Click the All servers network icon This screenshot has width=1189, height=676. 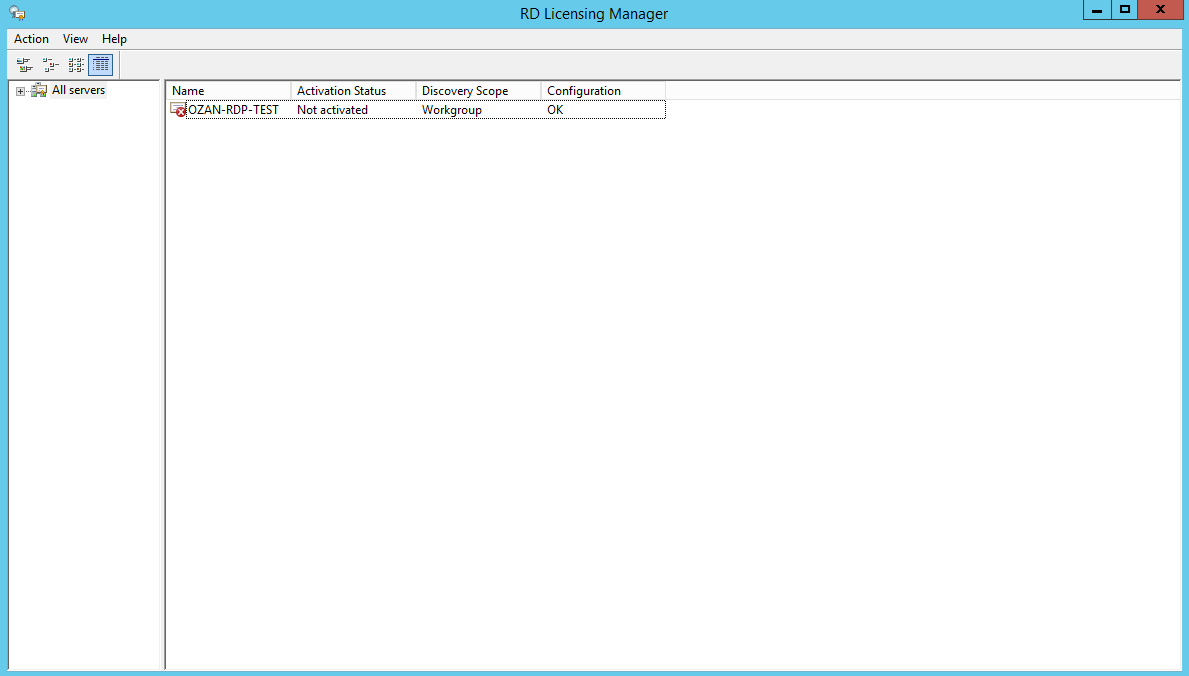point(39,91)
